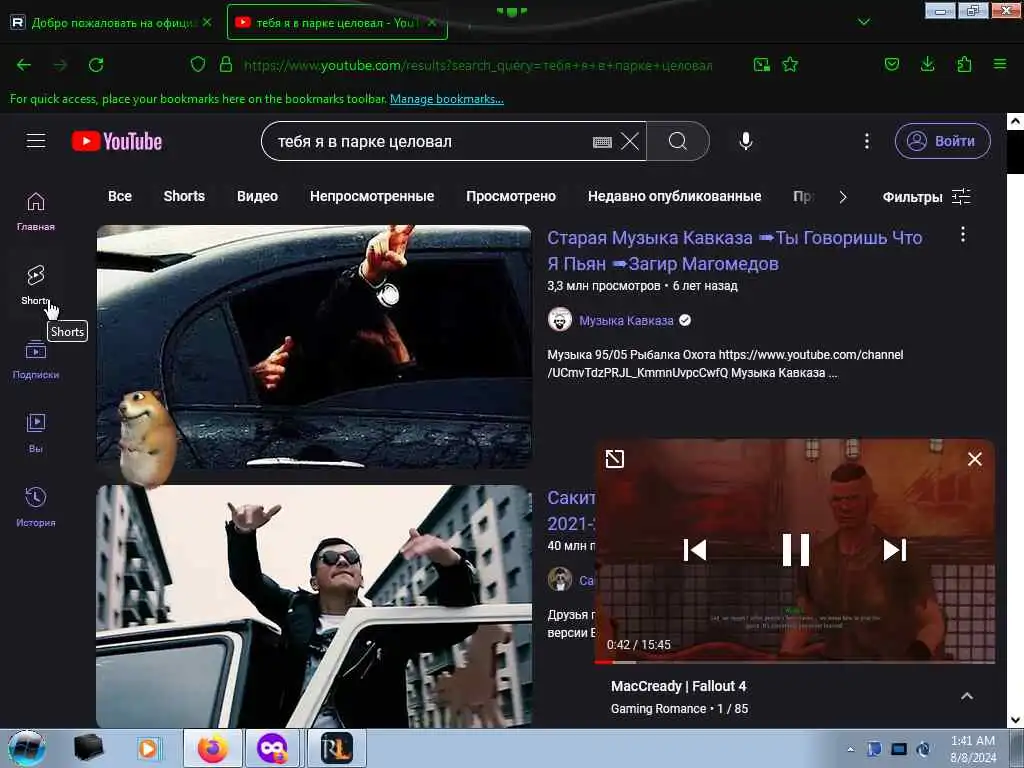Focus the YouTube search input field
Screen dimensions: 1024x768
pyautogui.click(x=431, y=141)
